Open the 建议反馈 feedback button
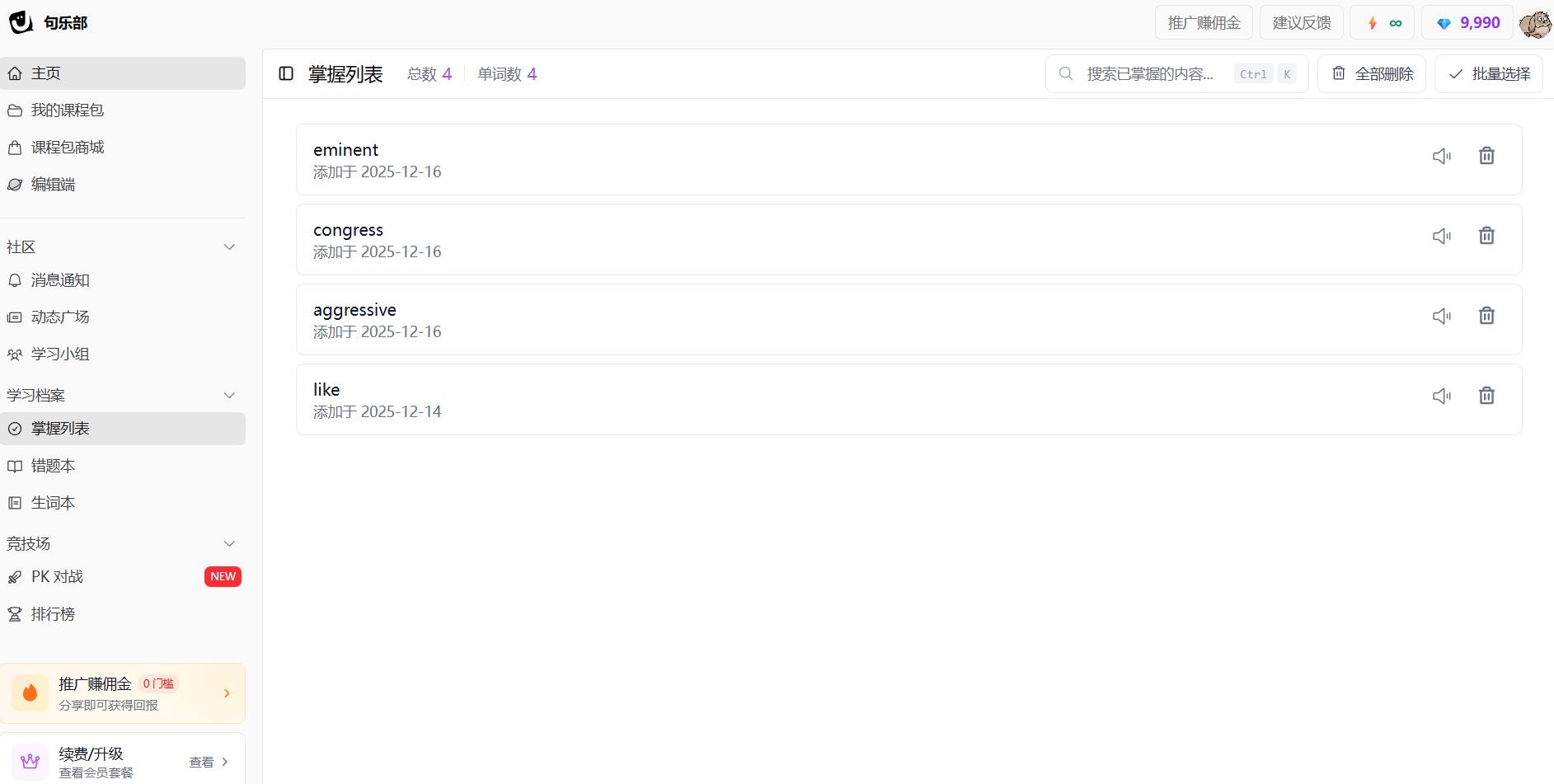Image resolution: width=1554 pixels, height=784 pixels. coord(1301,23)
